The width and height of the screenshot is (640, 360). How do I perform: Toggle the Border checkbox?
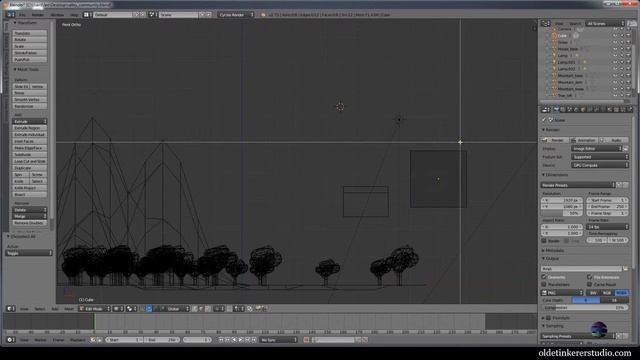tap(544, 241)
